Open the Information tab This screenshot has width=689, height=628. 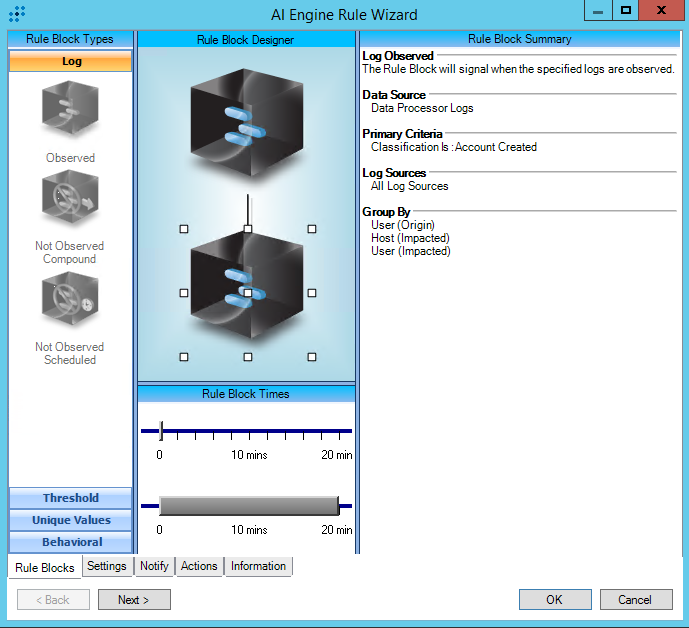point(258,566)
